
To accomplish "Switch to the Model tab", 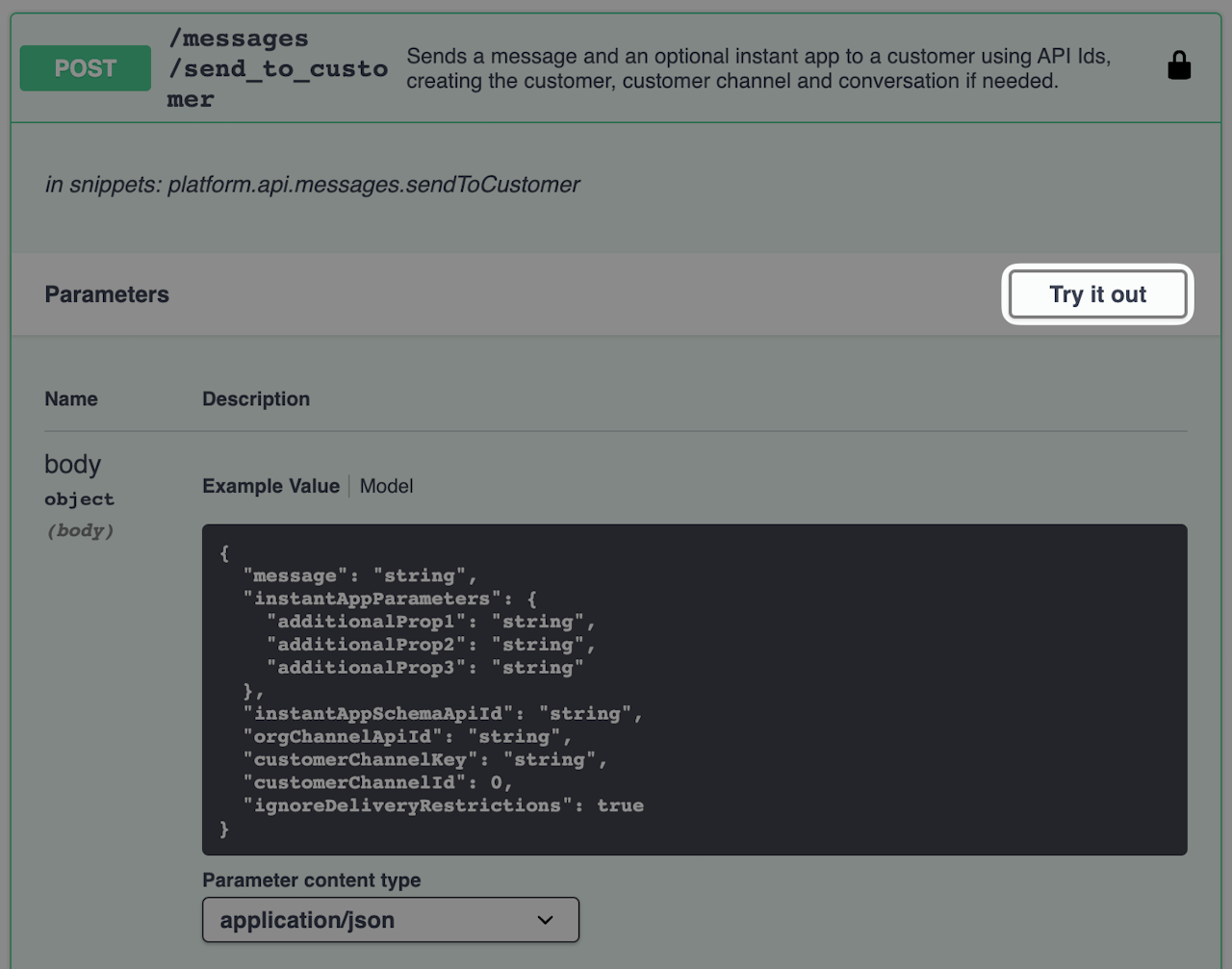I will pos(386,486).
